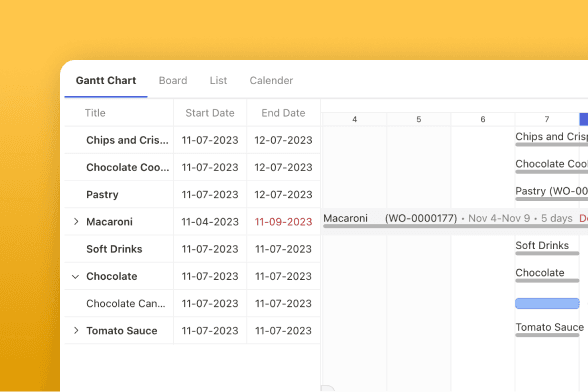Image resolution: width=588 pixels, height=392 pixels.
Task: Click Pastry's end date 12-07-2023
Action: 284,195
